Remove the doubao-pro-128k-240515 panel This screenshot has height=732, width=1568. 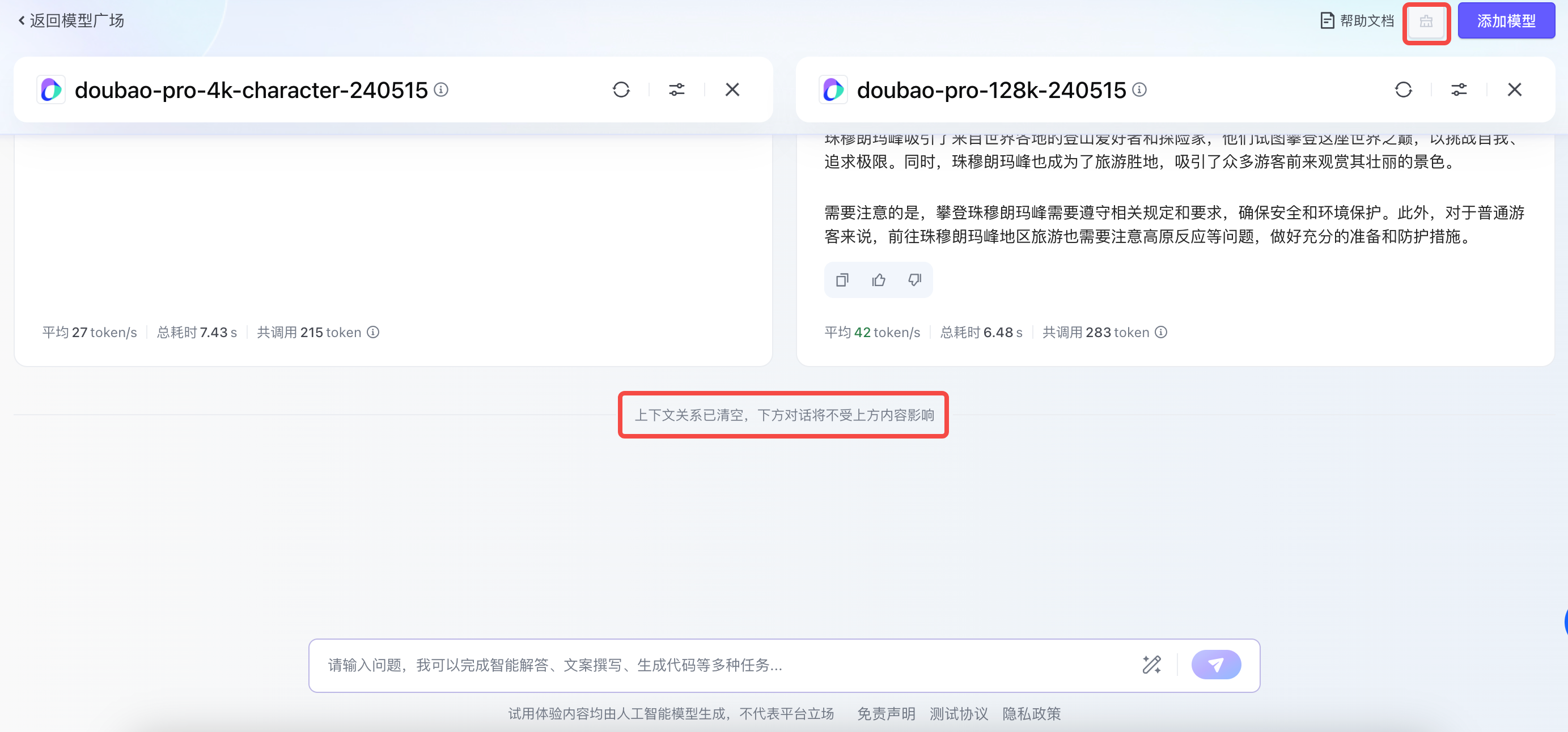click(x=1515, y=90)
